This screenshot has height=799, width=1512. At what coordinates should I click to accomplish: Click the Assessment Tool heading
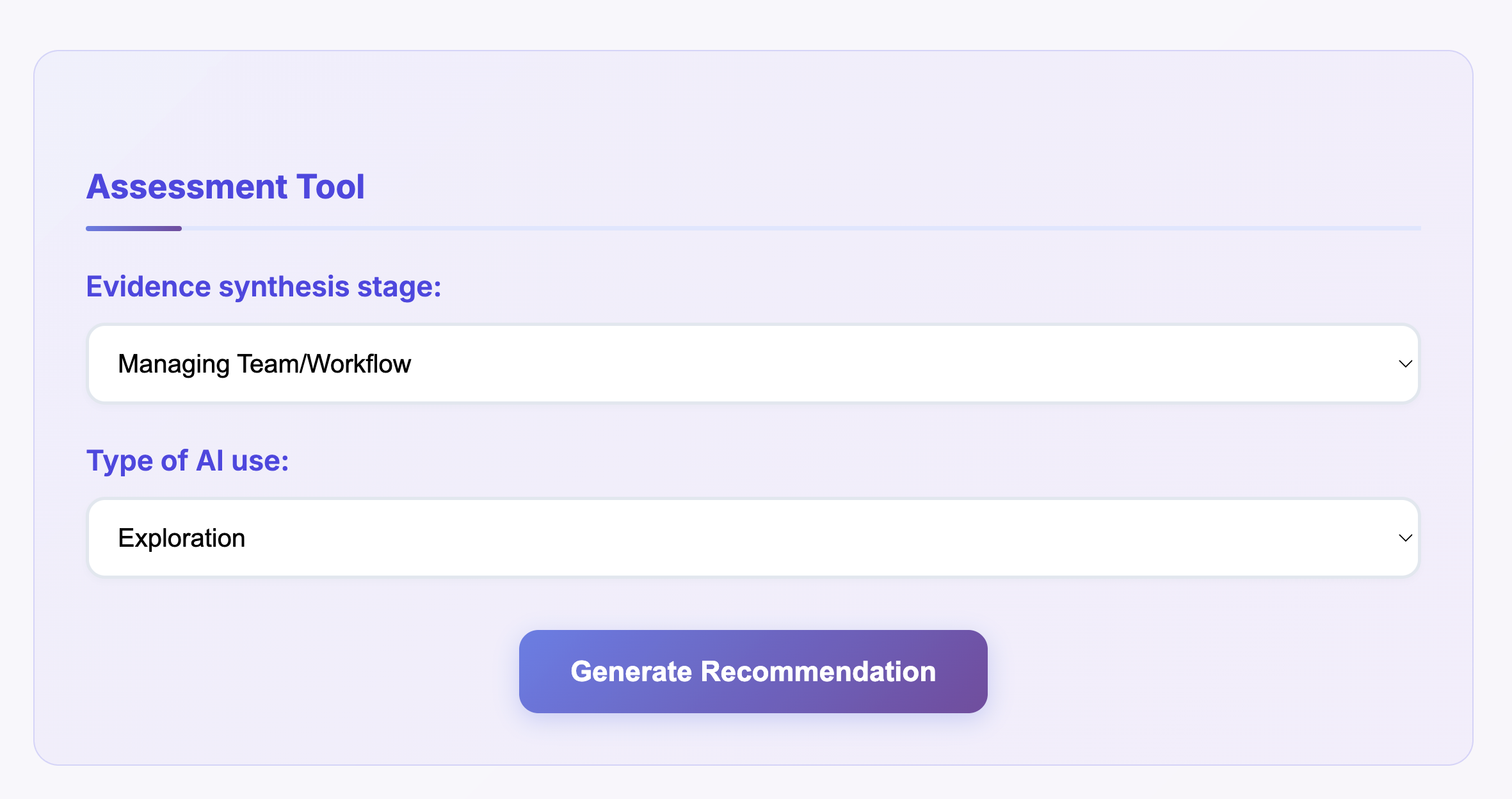pyautogui.click(x=225, y=187)
